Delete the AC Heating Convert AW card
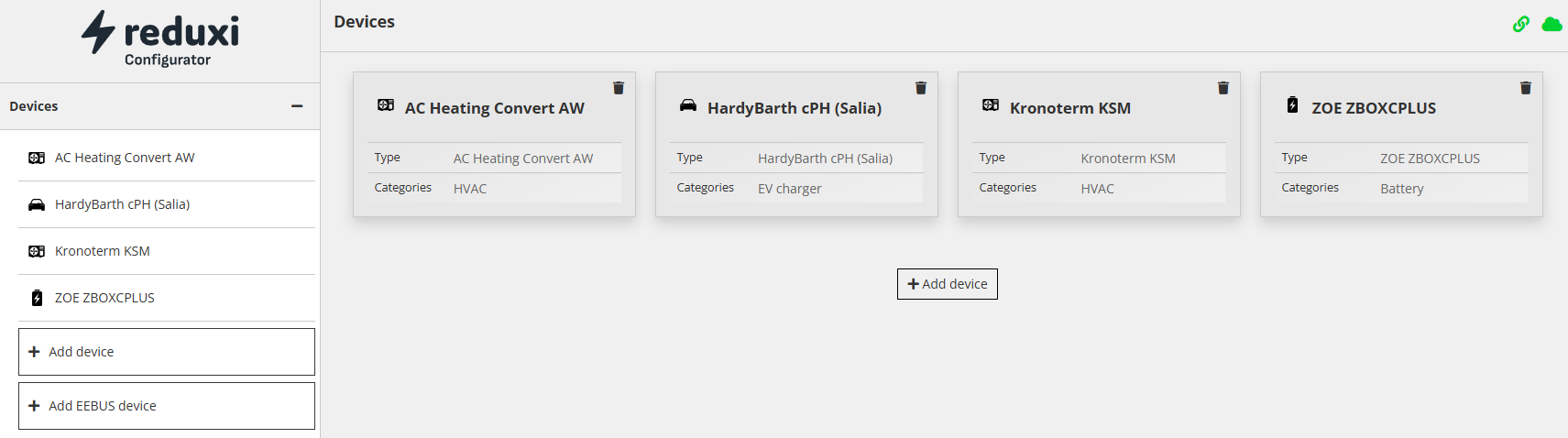Screen dimensions: 1568x438 coord(619,88)
